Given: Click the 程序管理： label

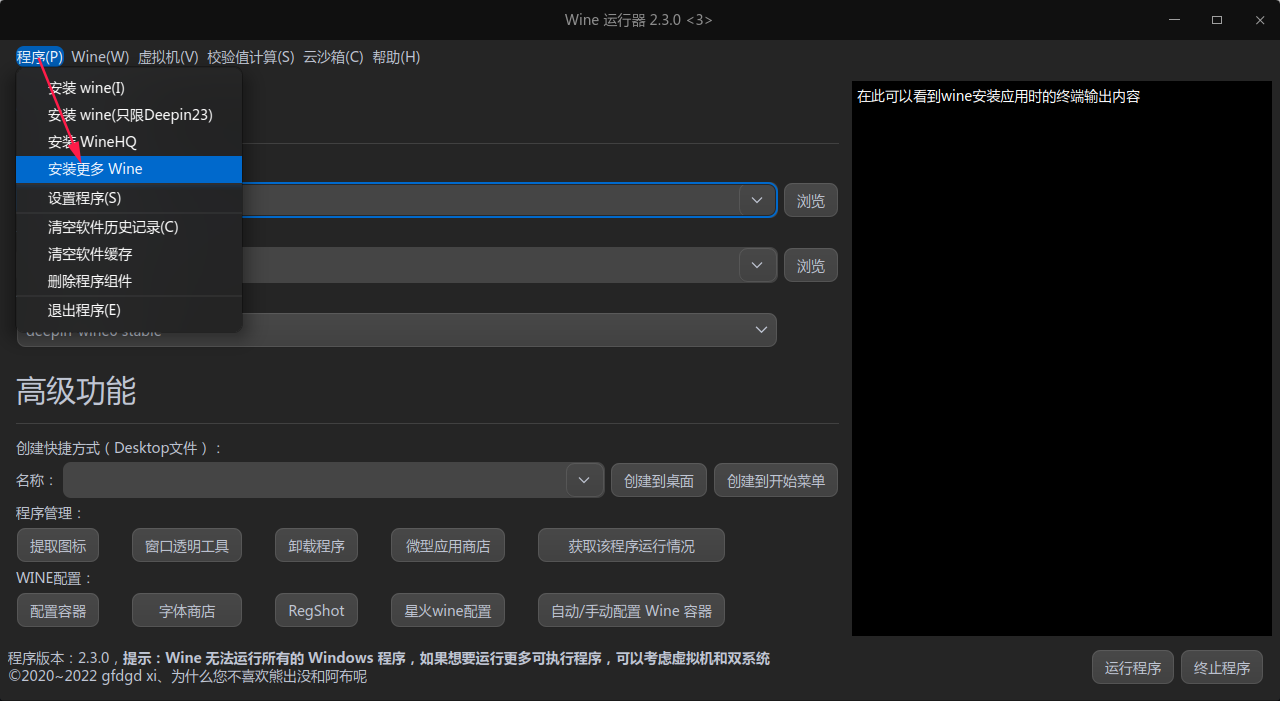Looking at the screenshot, I should pyautogui.click(x=51, y=513).
